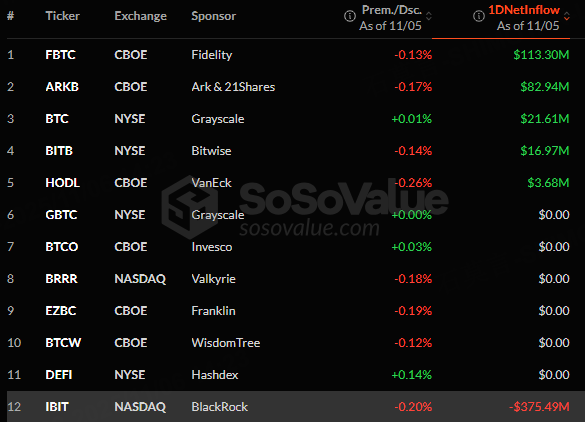
Task: Click IBIT's -$375.49M net inflow value
Action: [539, 407]
